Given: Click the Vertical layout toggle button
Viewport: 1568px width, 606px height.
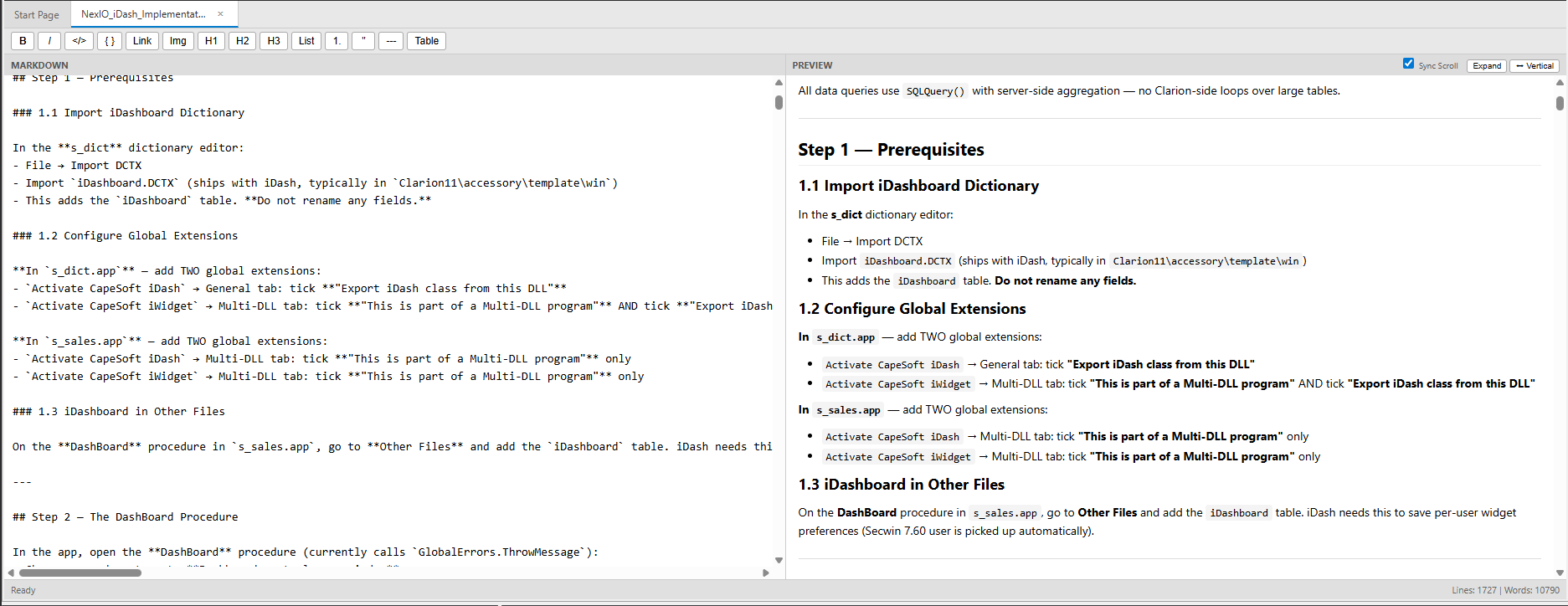Looking at the screenshot, I should (1535, 65).
